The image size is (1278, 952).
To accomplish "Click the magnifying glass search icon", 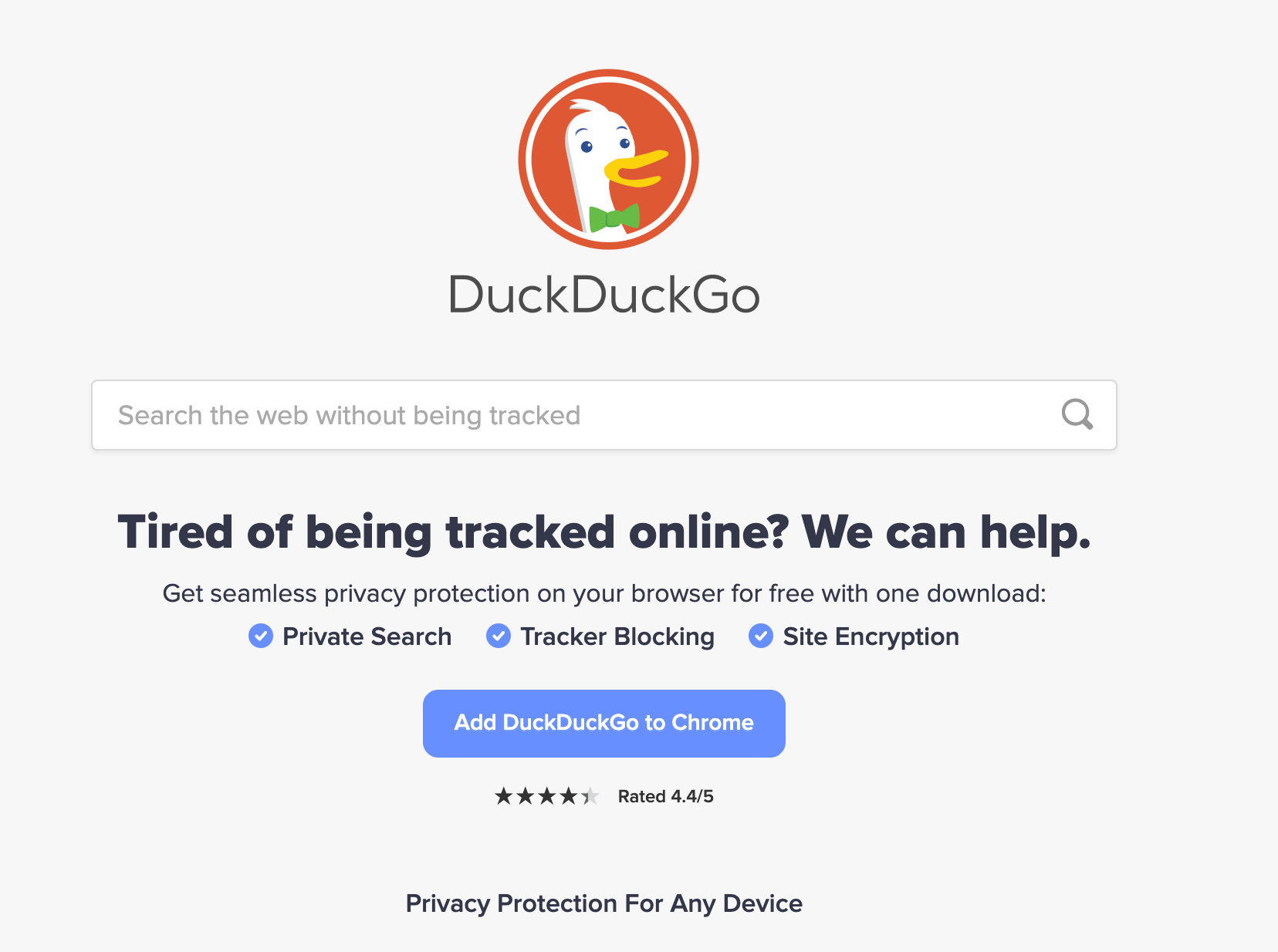I will pos(1077,414).
